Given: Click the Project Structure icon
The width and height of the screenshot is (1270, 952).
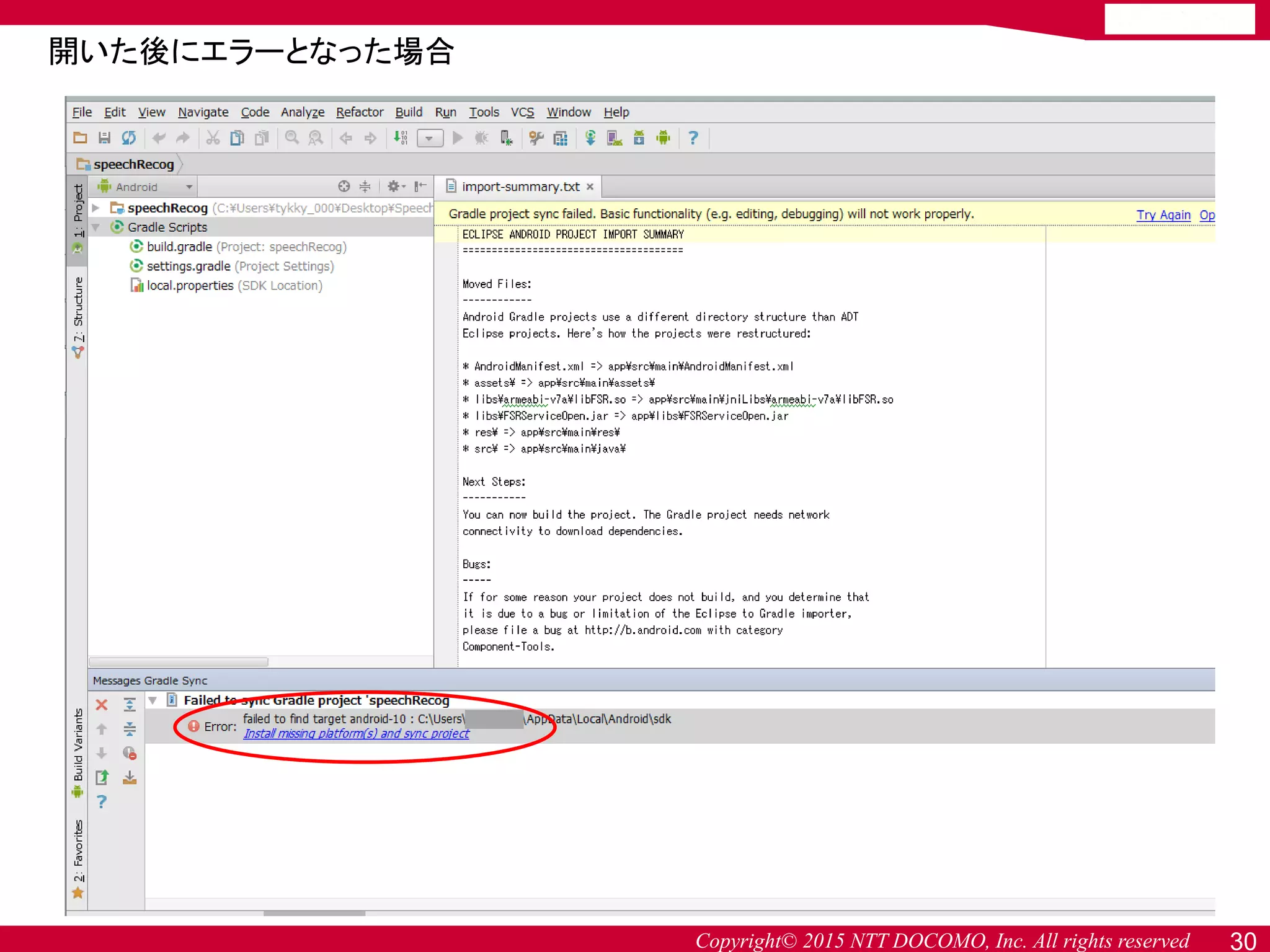Looking at the screenshot, I should click(561, 138).
